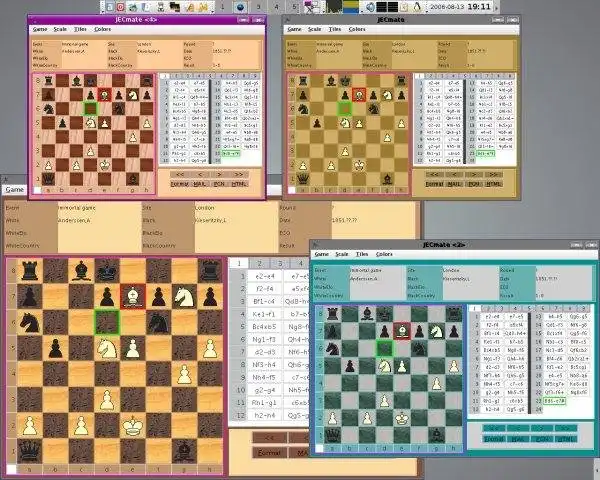Click the MAIL button in the tan JECmate window

pos(454,184)
